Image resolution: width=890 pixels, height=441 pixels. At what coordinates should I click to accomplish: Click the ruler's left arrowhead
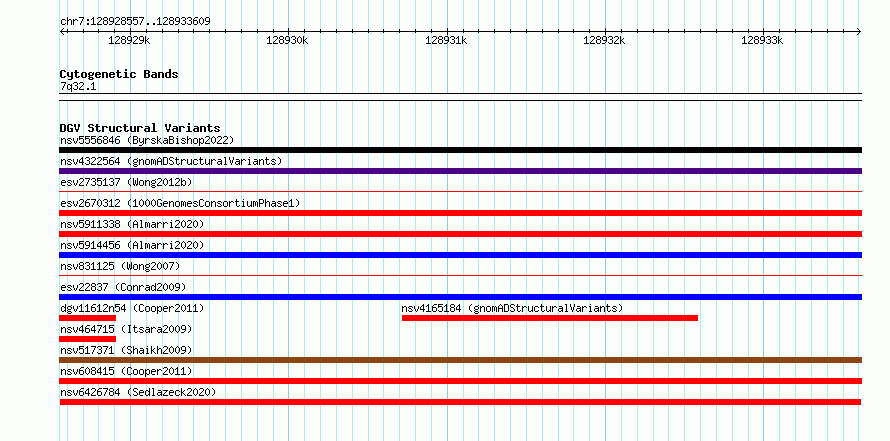click(x=62, y=32)
